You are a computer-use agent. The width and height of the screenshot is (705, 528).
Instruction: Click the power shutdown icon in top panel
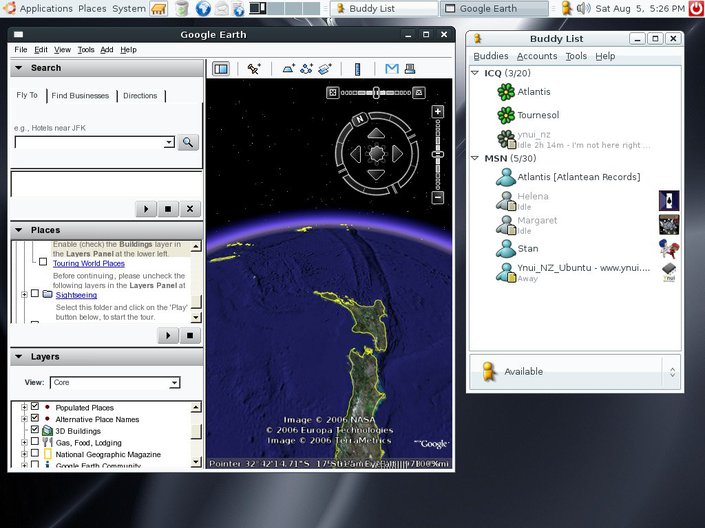pos(697,8)
